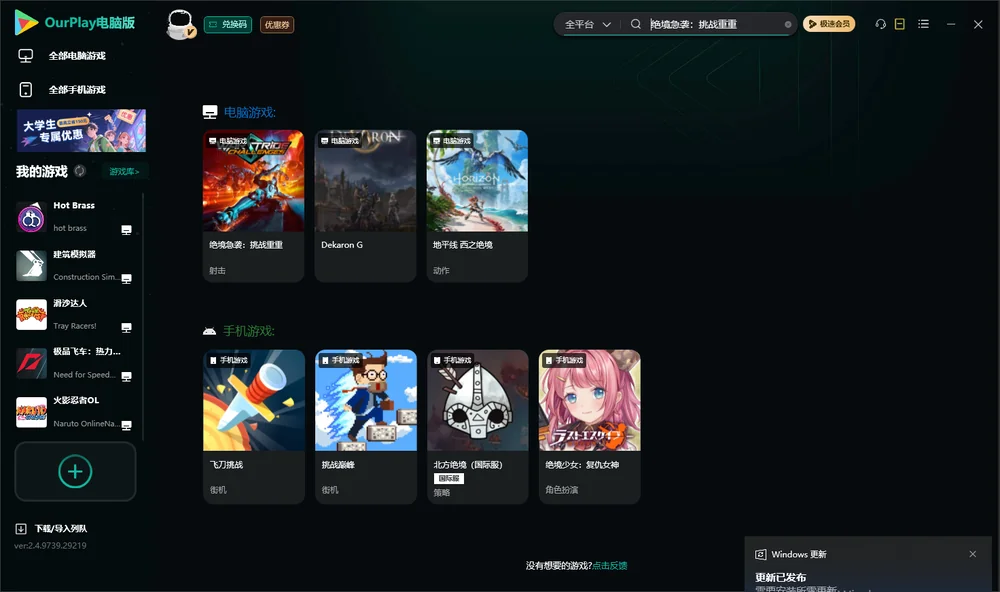Expand the 全平台 platform dropdown
The image size is (1000, 592).
587,24
